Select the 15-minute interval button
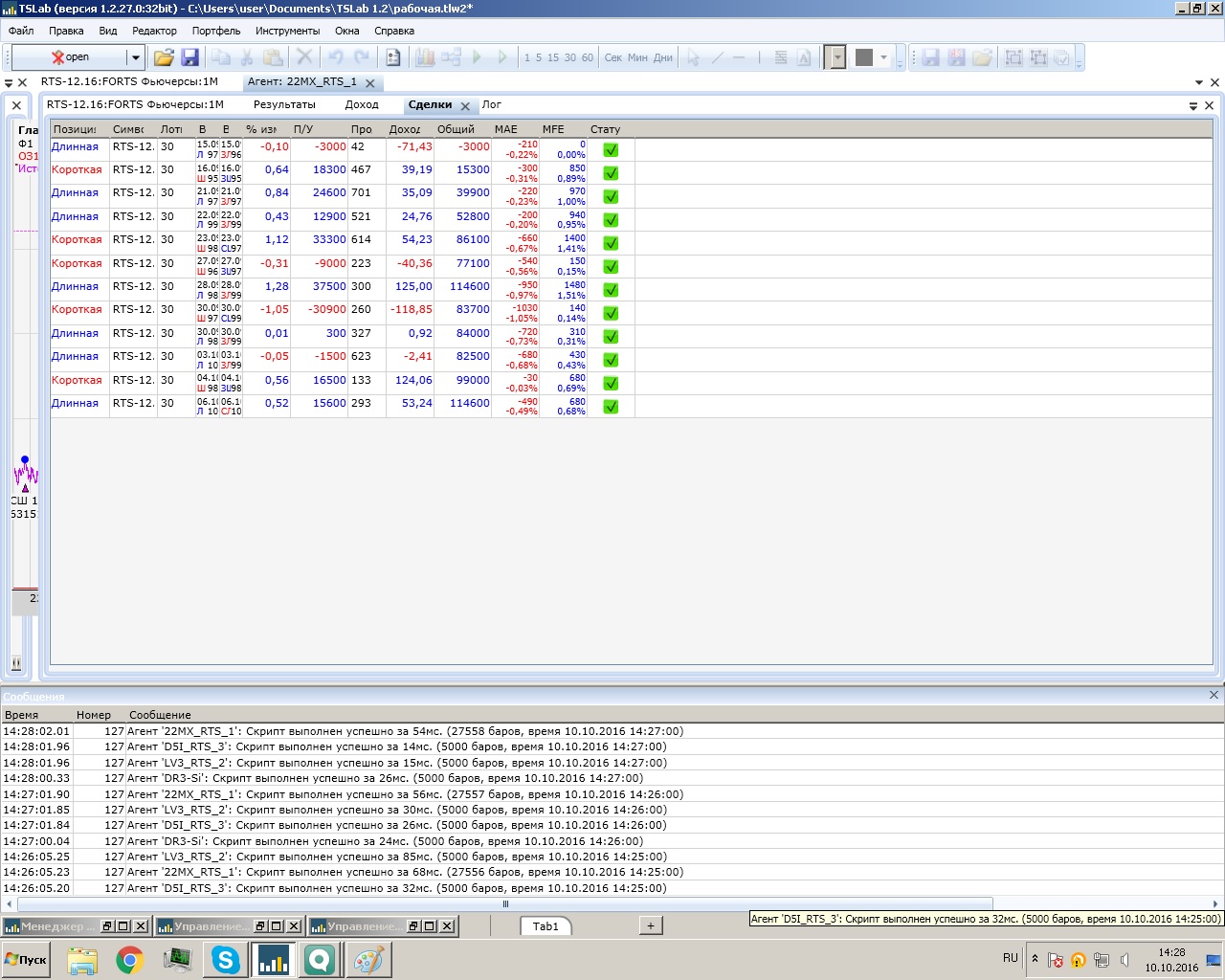 pyautogui.click(x=553, y=57)
